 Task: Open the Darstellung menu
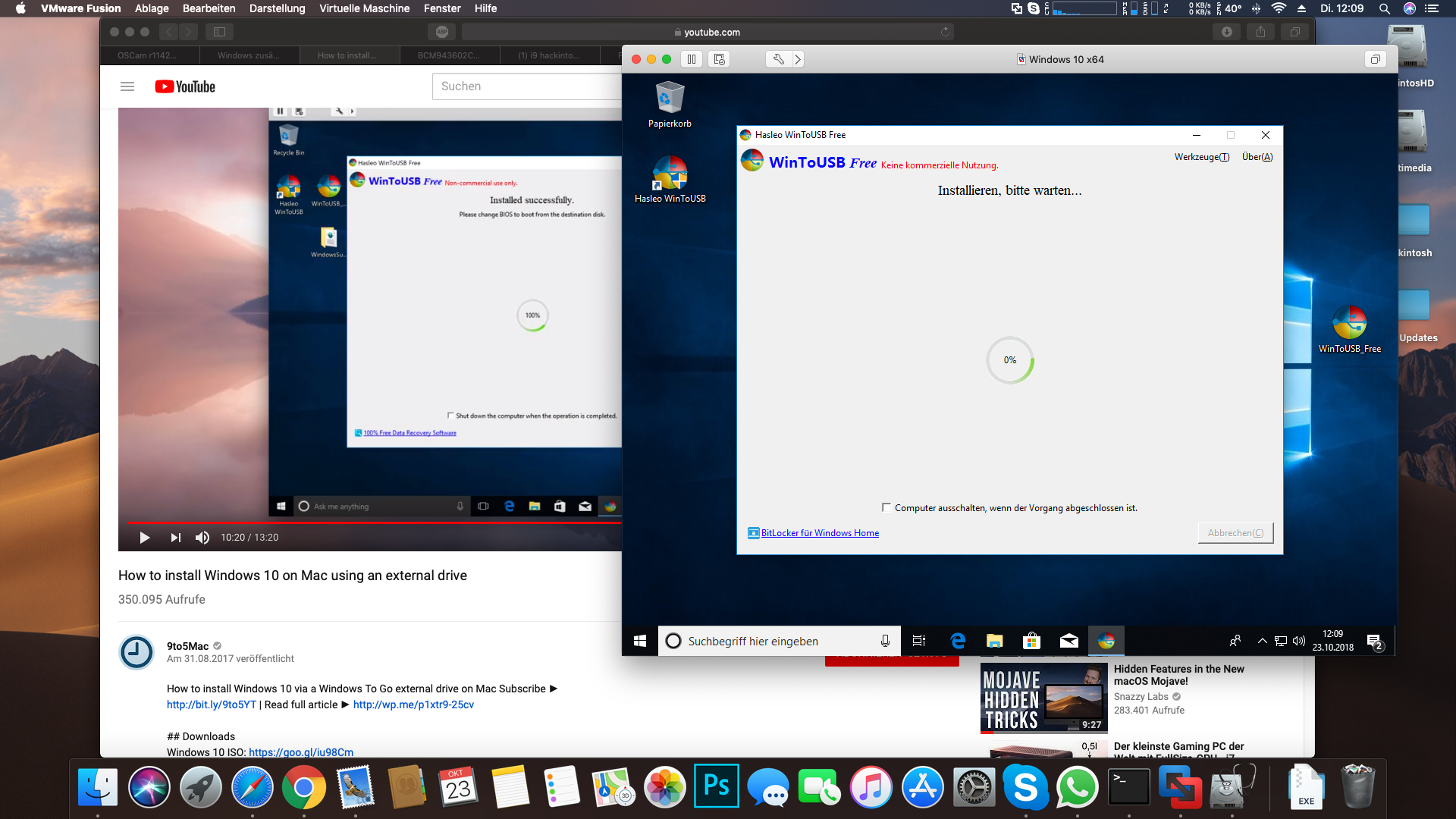[x=277, y=8]
